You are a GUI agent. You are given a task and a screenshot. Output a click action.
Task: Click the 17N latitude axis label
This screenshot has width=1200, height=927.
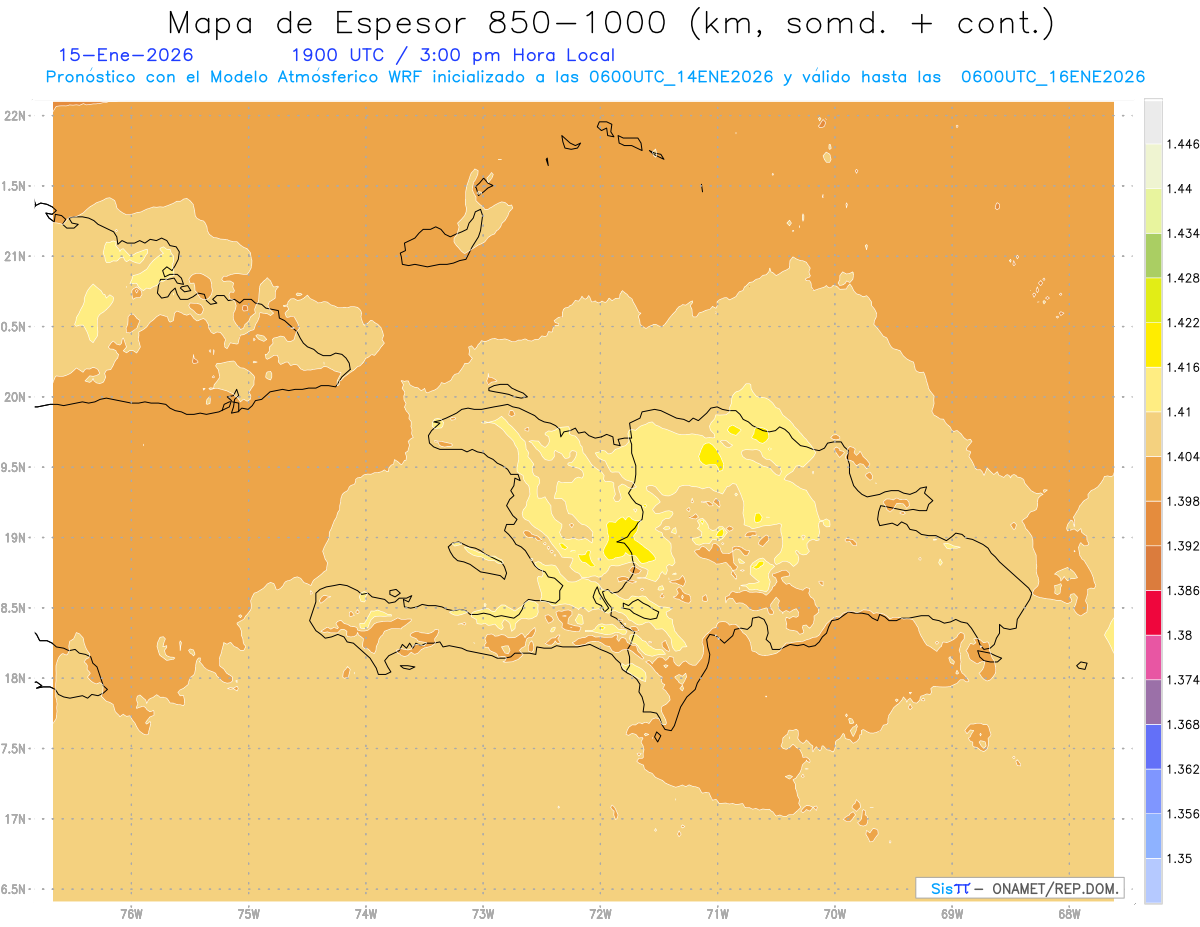coord(14,819)
